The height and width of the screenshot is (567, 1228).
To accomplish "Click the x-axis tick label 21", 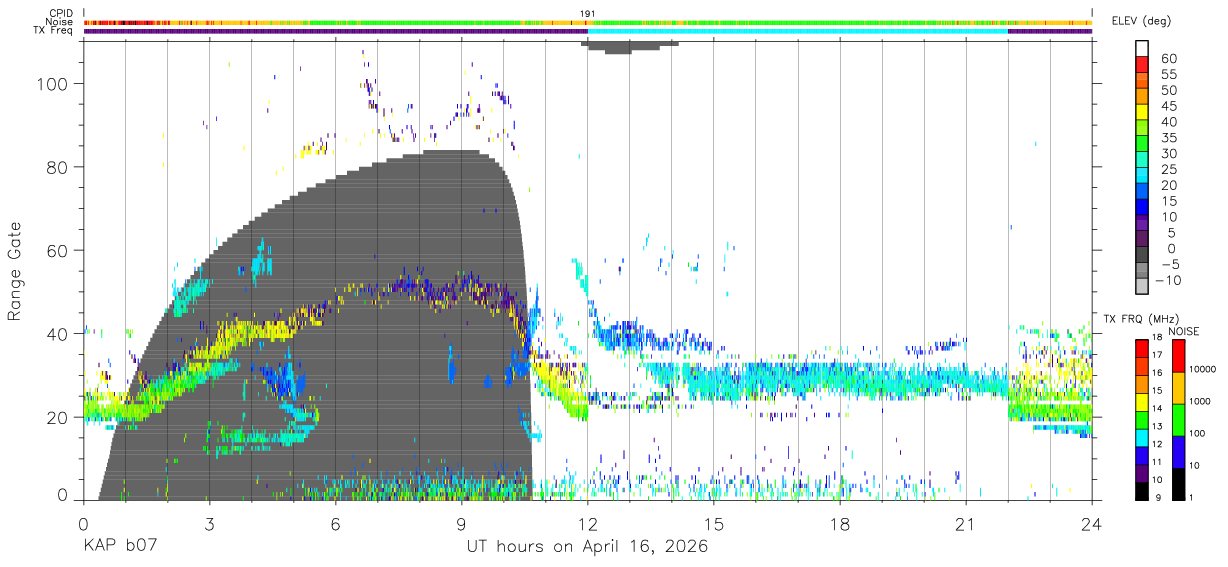I will click(x=965, y=524).
